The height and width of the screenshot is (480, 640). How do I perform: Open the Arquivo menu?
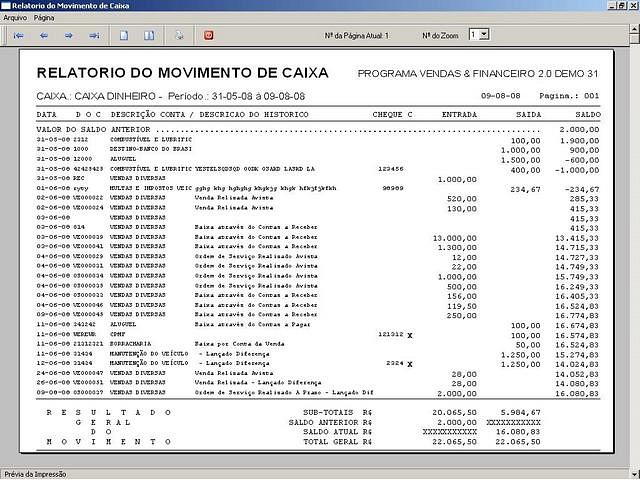[15, 18]
